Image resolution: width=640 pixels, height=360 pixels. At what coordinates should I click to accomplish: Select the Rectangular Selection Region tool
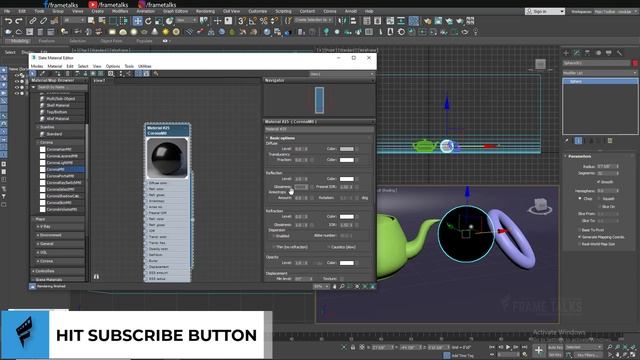(113, 21)
